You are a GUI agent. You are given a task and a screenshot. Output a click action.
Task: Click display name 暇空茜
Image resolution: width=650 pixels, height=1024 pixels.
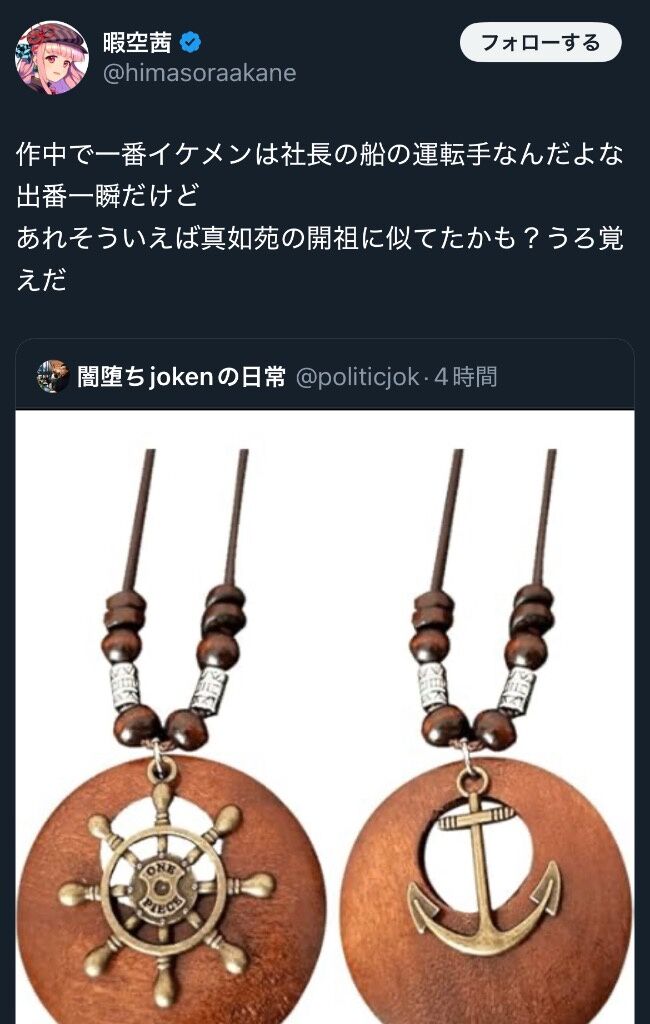point(137,42)
